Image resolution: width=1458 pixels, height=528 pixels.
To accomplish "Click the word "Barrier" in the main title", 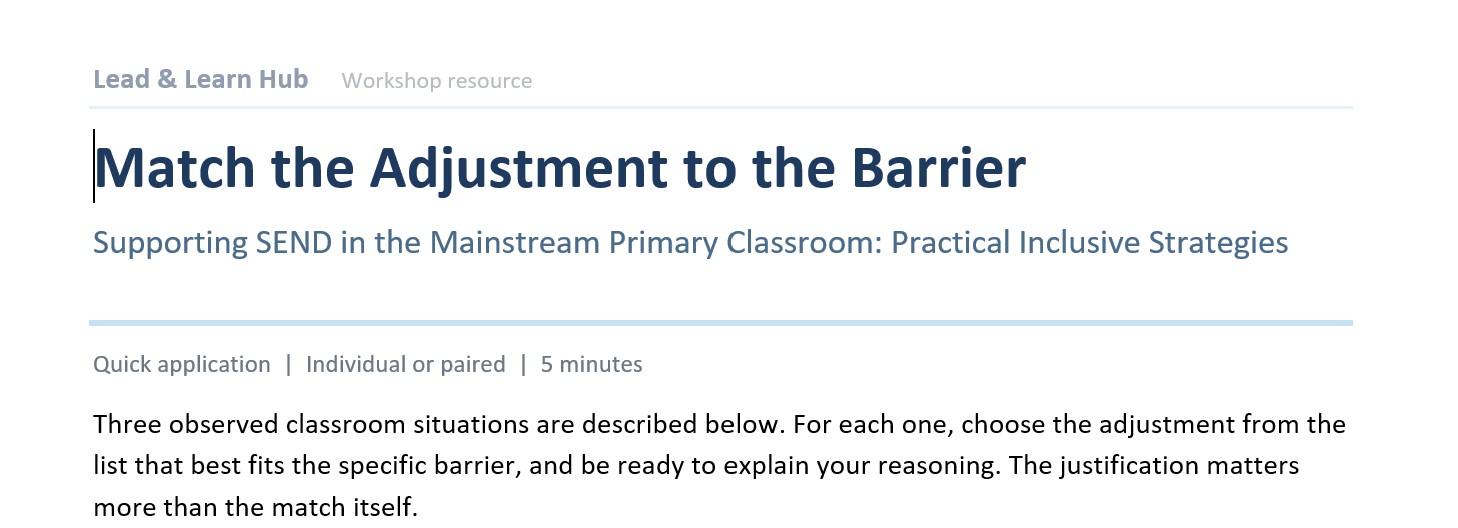I will (x=938, y=167).
